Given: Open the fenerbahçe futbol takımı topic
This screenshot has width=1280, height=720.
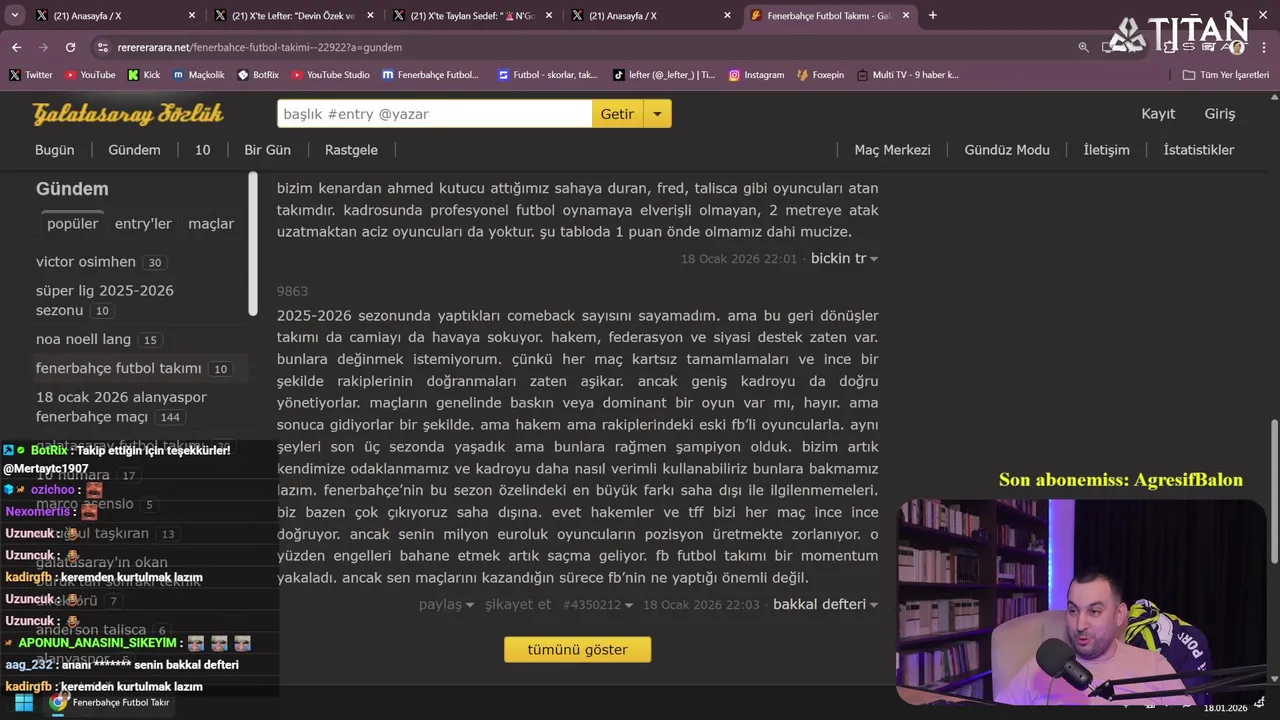Looking at the screenshot, I should pyautogui.click(x=119, y=368).
